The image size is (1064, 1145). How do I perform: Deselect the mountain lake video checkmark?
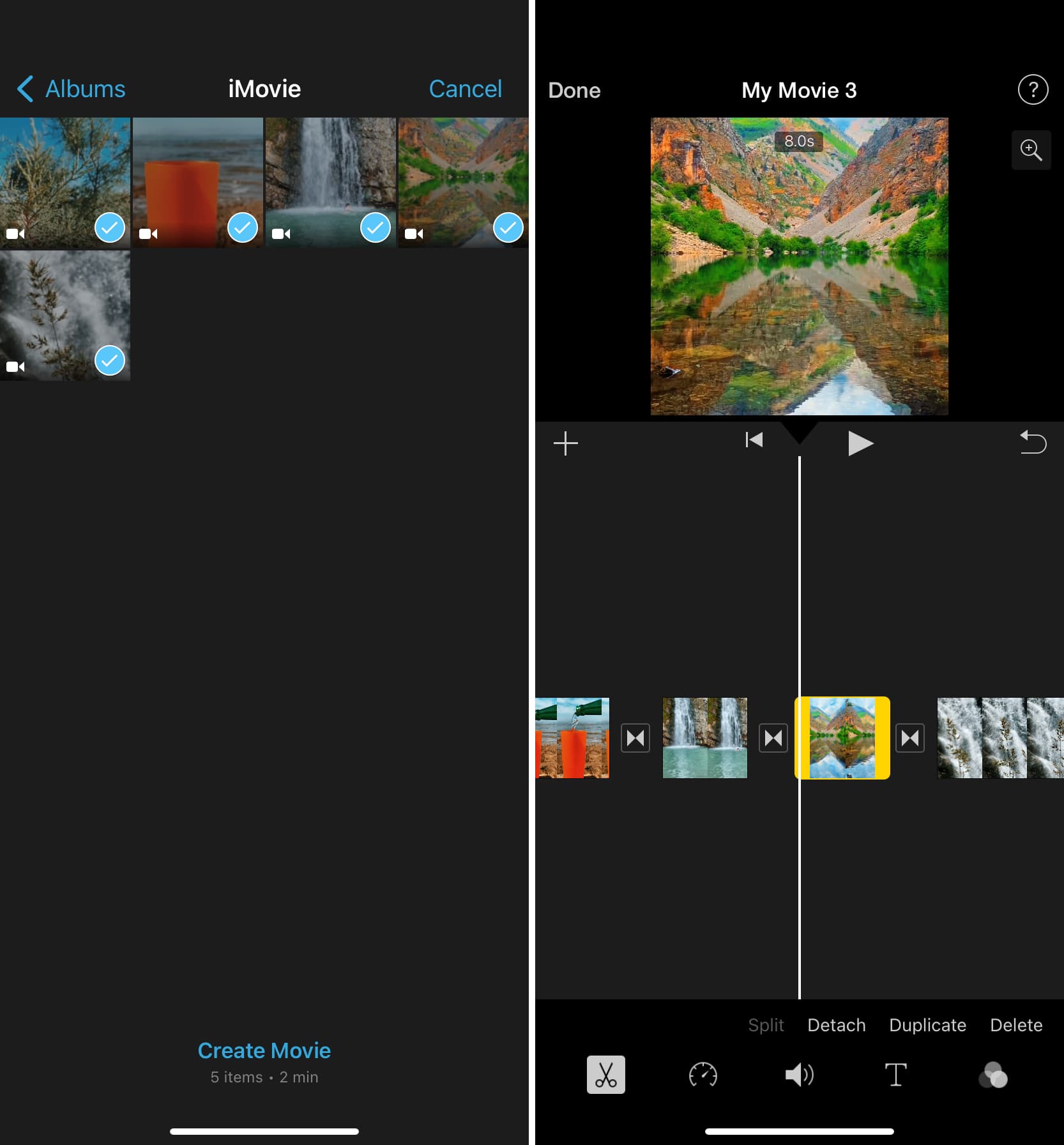(508, 227)
